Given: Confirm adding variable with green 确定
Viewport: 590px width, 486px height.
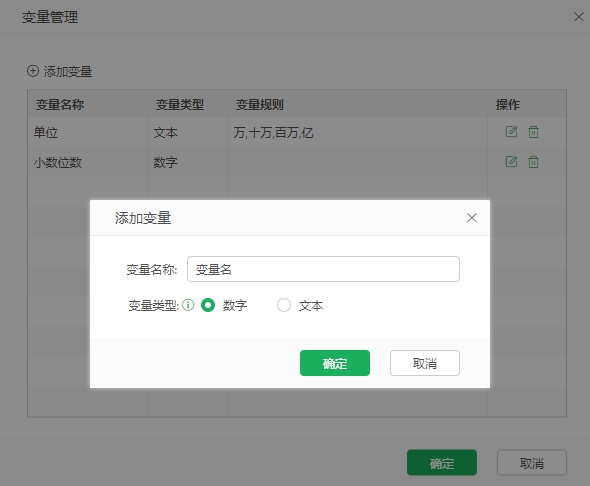Looking at the screenshot, I should pos(335,363).
